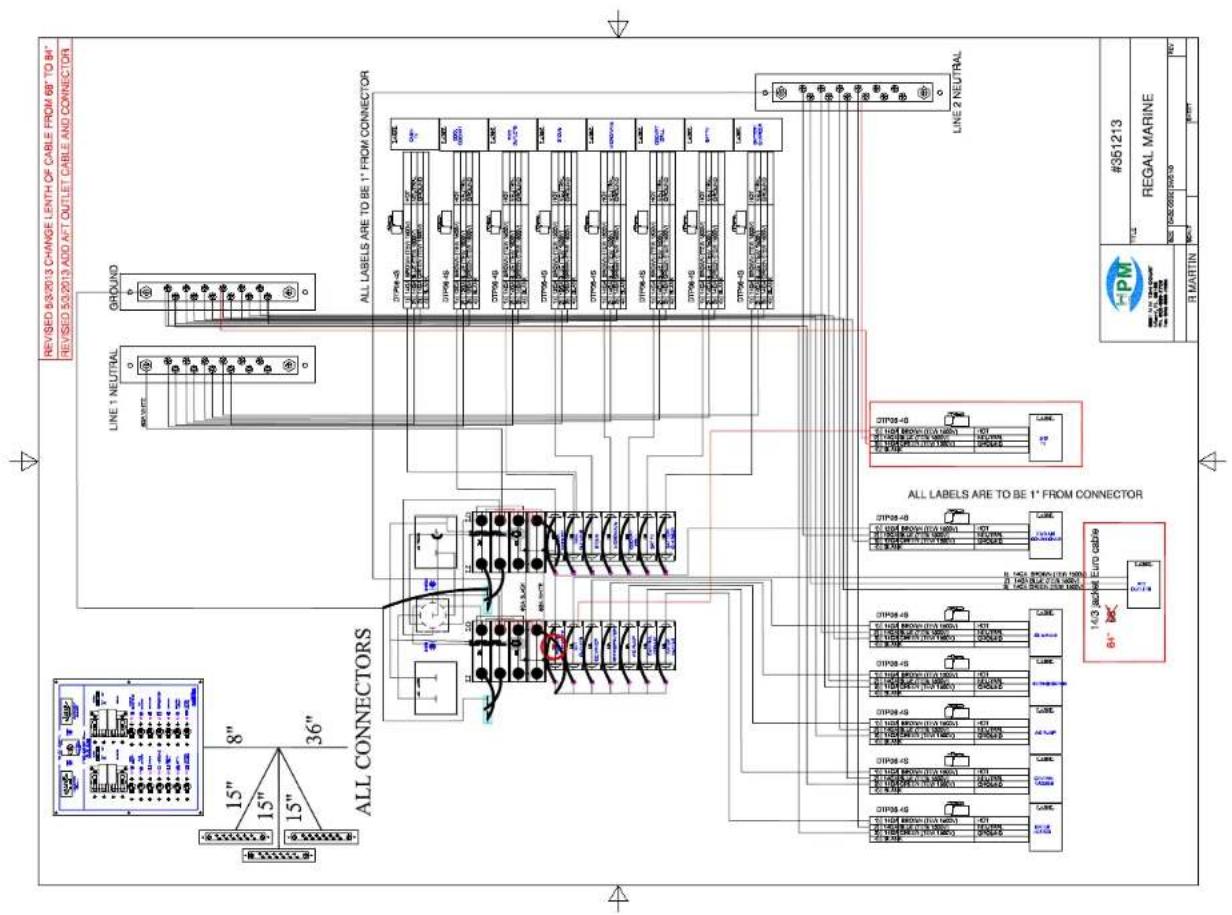Click the upper four-pole main breaker block
Image resolution: width=1232 pixels, height=915 pixels.
(x=511, y=541)
